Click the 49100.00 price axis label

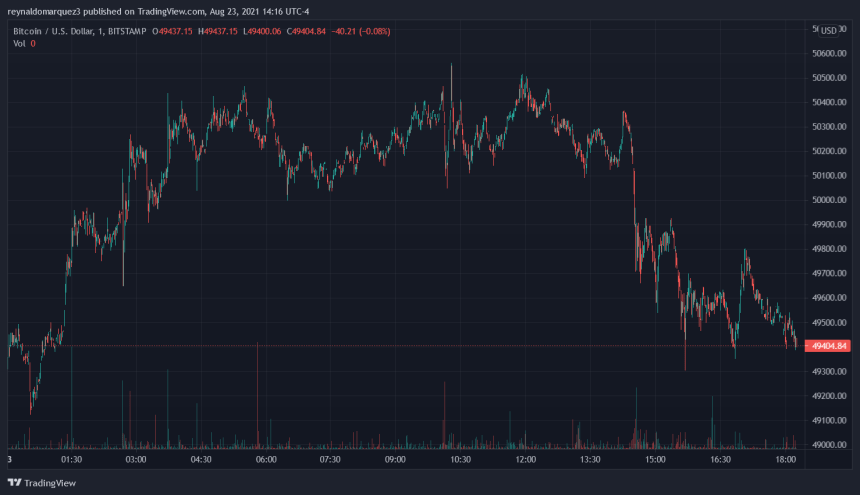829,420
